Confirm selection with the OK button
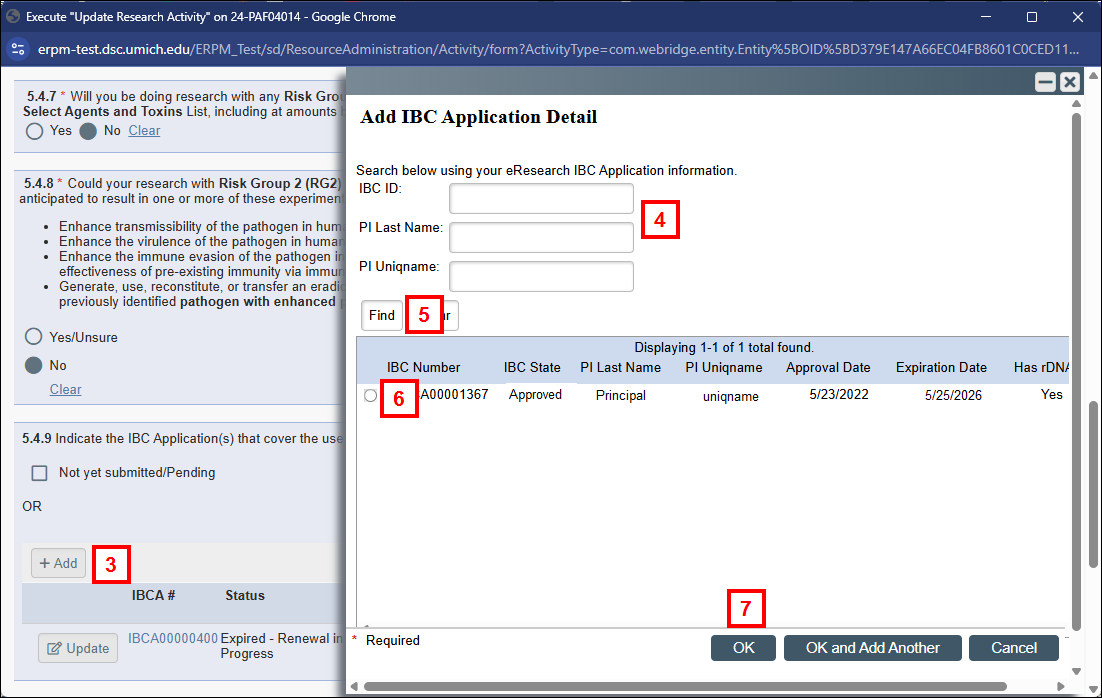The width and height of the screenshot is (1102, 698). [743, 647]
